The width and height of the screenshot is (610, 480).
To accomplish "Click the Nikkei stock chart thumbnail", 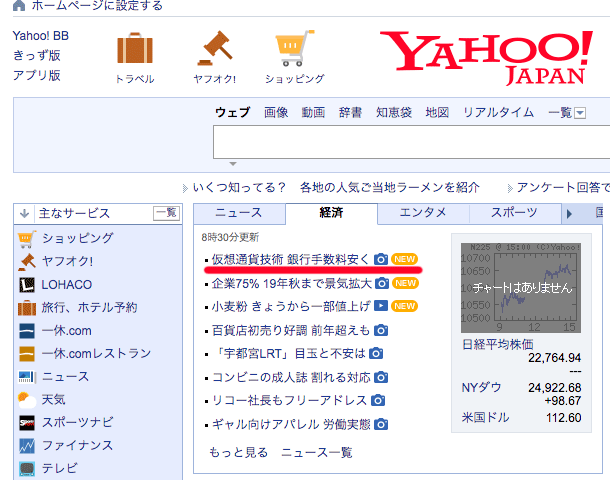I will click(x=521, y=288).
